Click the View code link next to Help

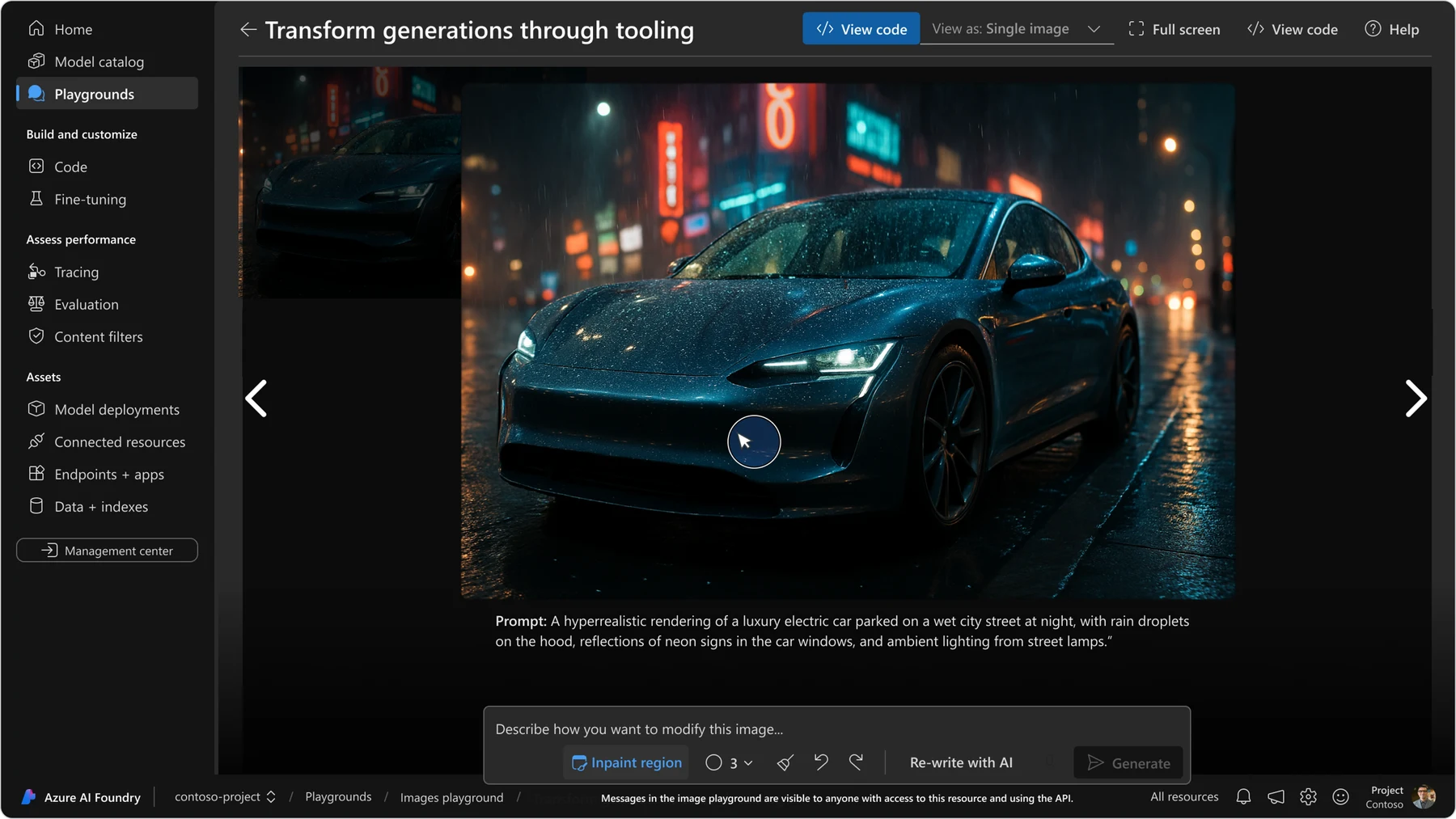(1293, 29)
